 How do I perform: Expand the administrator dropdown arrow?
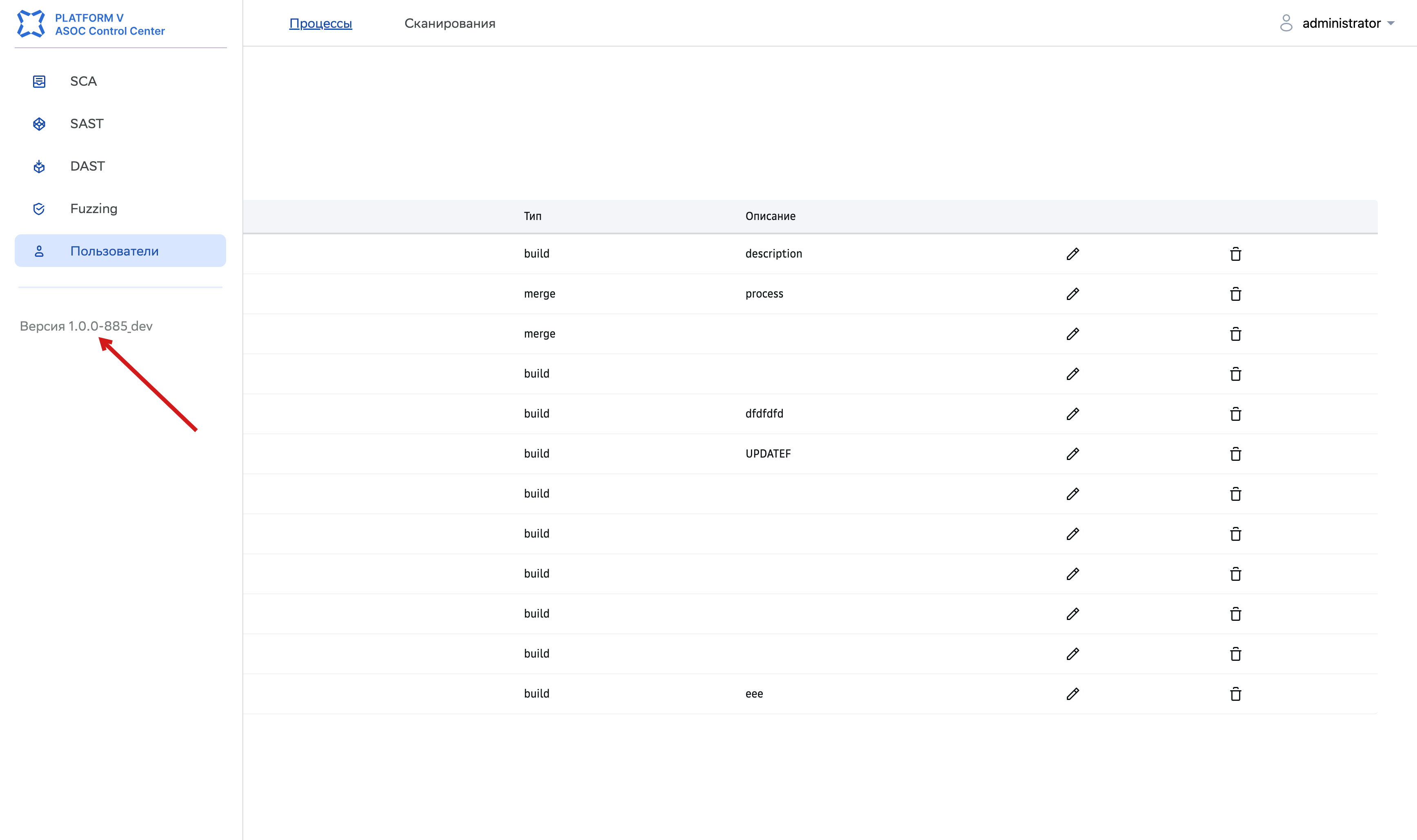pyautogui.click(x=1390, y=24)
